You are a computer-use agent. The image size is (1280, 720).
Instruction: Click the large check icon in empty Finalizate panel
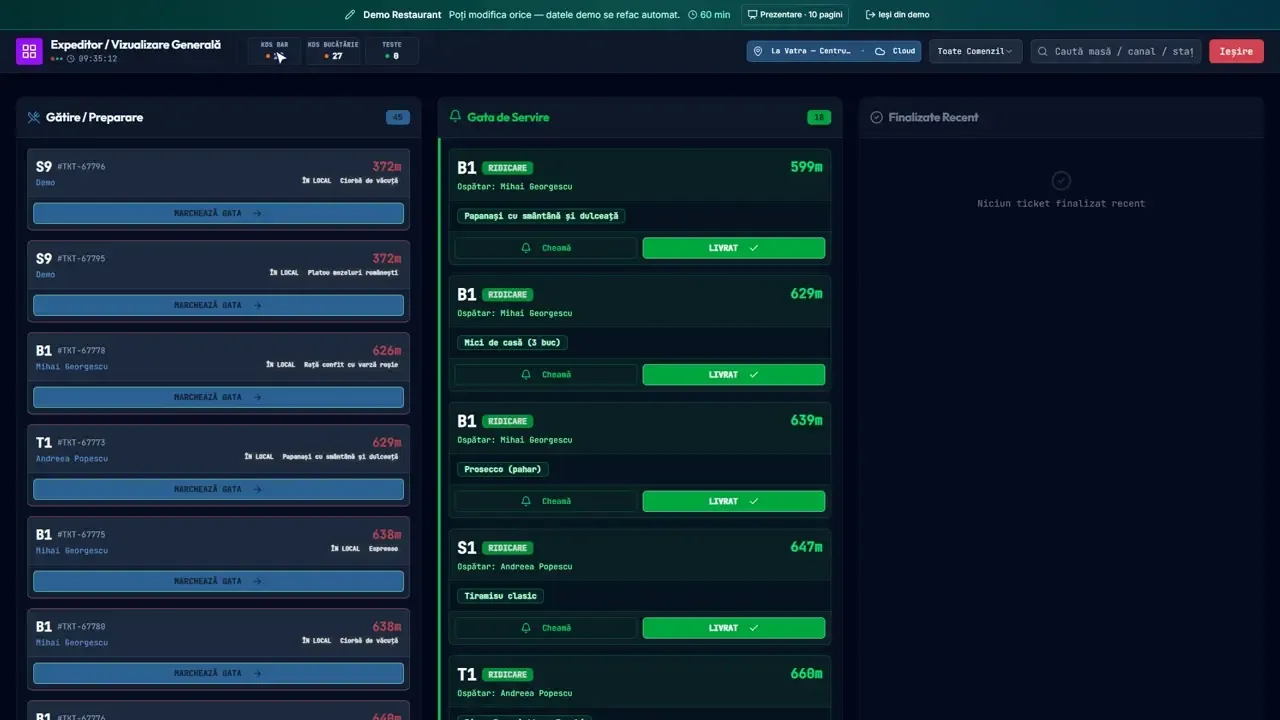1061,180
